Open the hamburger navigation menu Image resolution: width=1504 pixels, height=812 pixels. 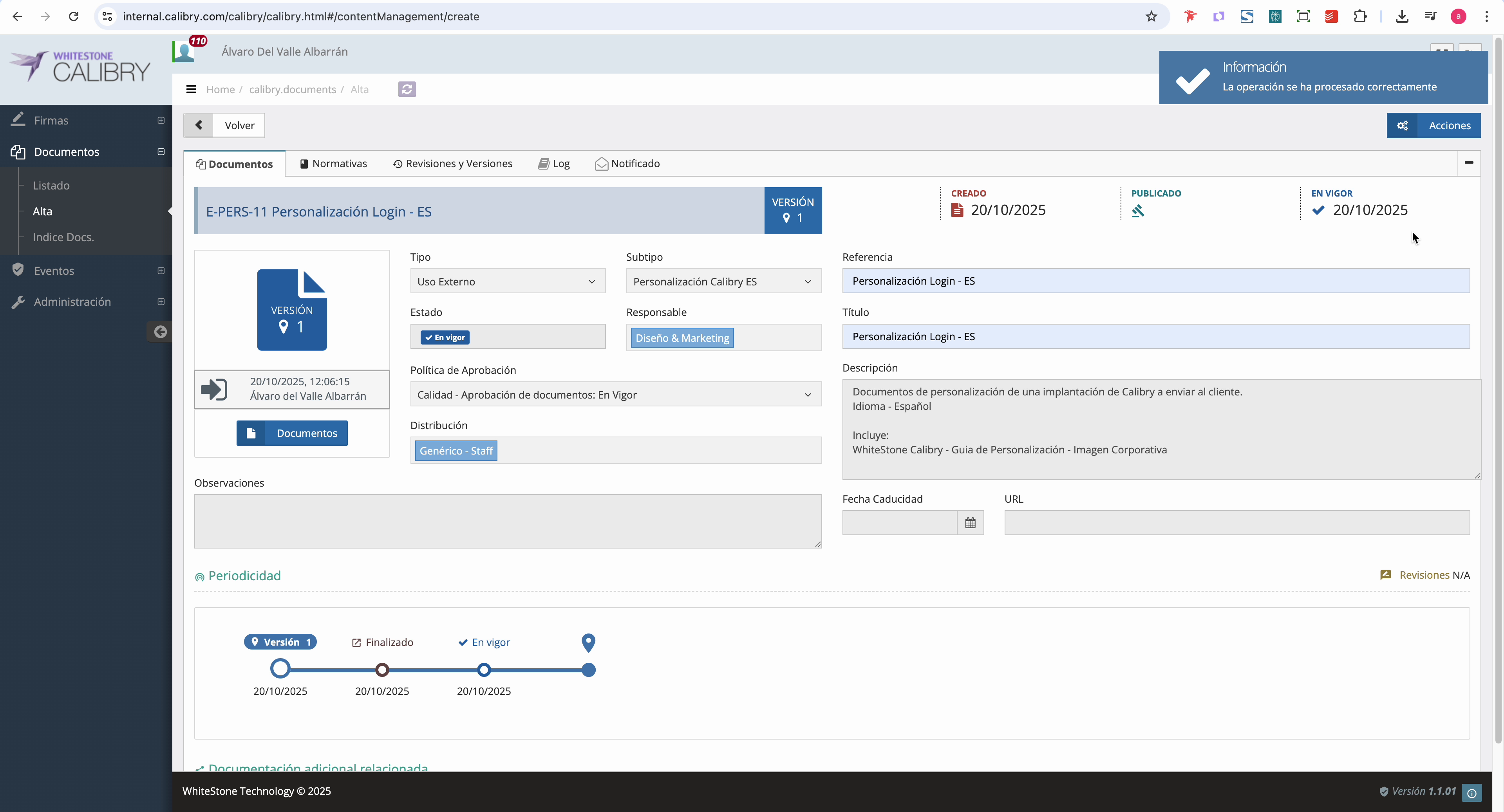coord(192,89)
